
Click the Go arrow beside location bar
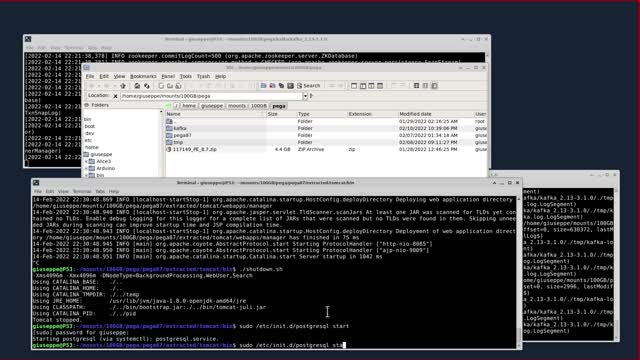311,96
